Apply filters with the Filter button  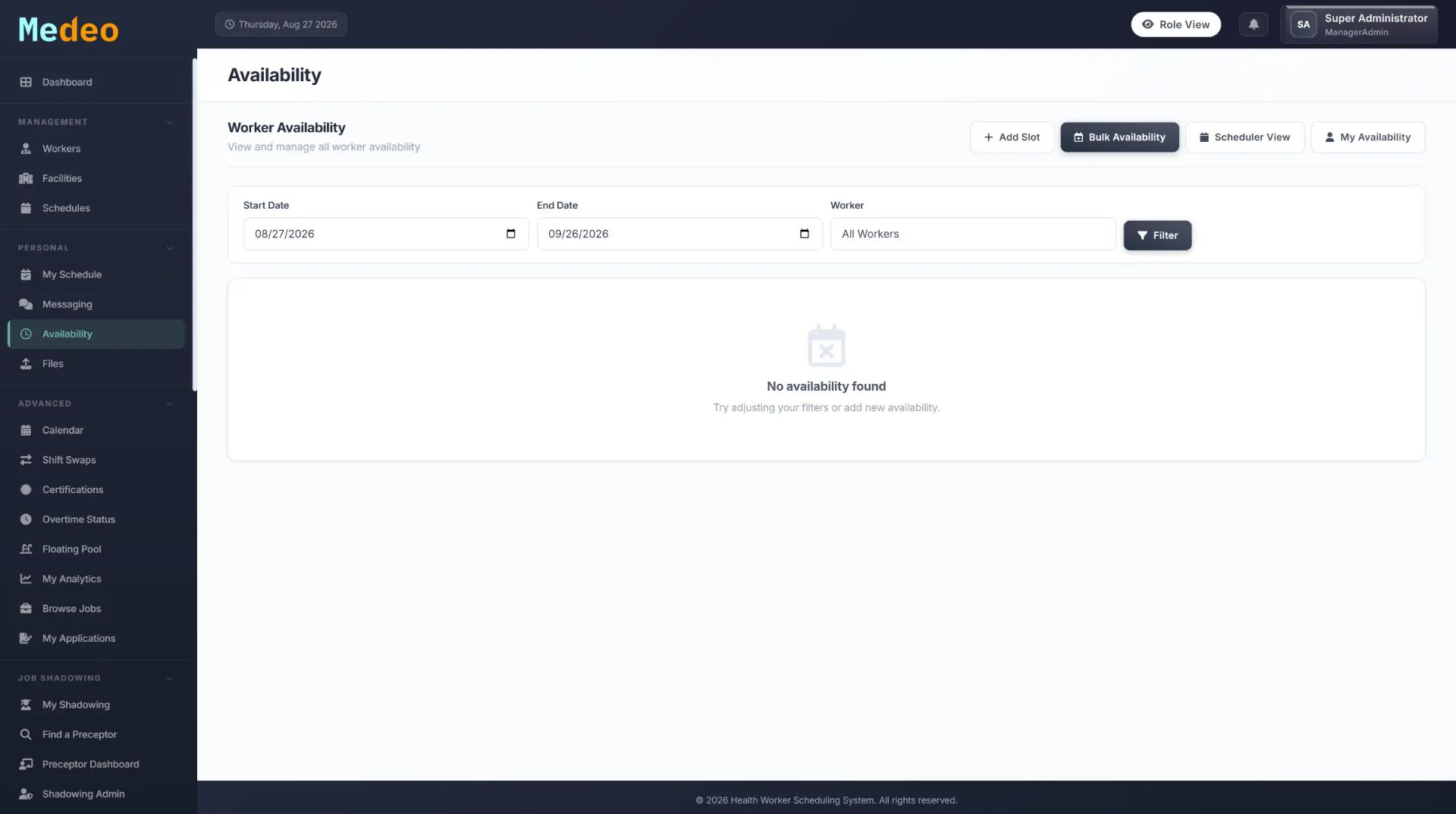(x=1157, y=235)
